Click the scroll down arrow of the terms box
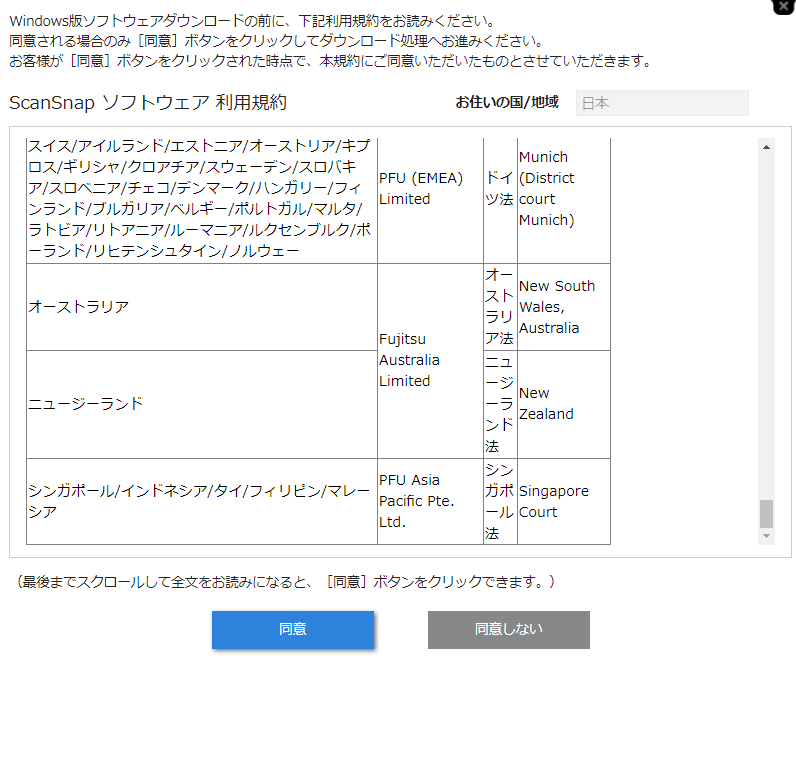Viewport: 796px width, 776px height. point(767,536)
